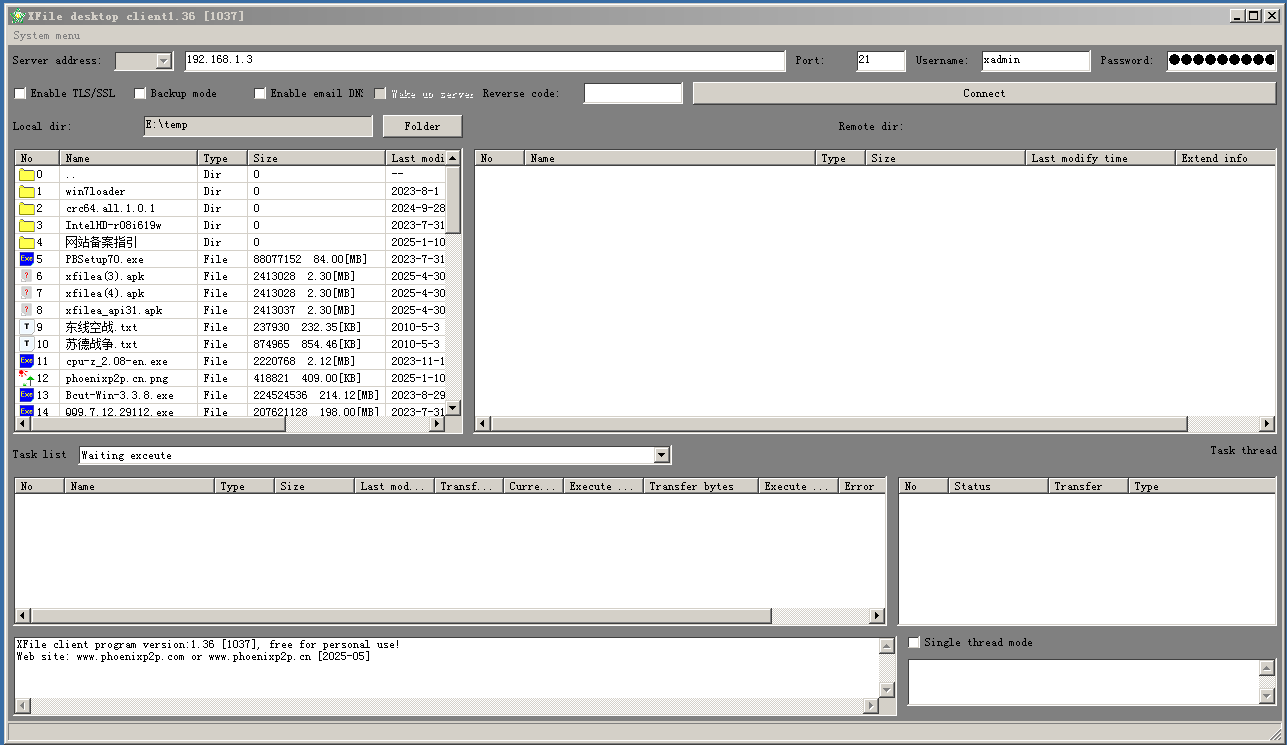Sort local files by Size column

317,158
